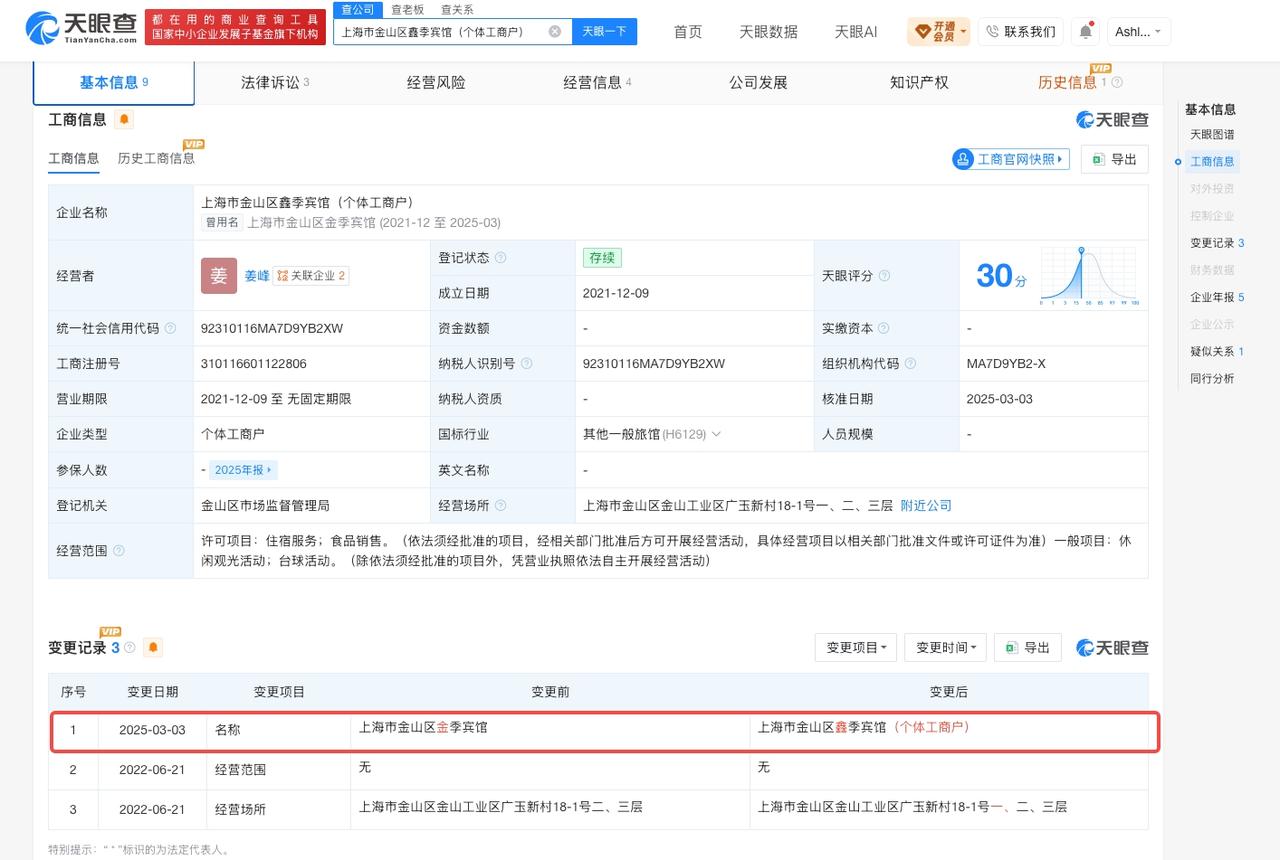Open the 变更时间 filter dropdown

(945, 647)
